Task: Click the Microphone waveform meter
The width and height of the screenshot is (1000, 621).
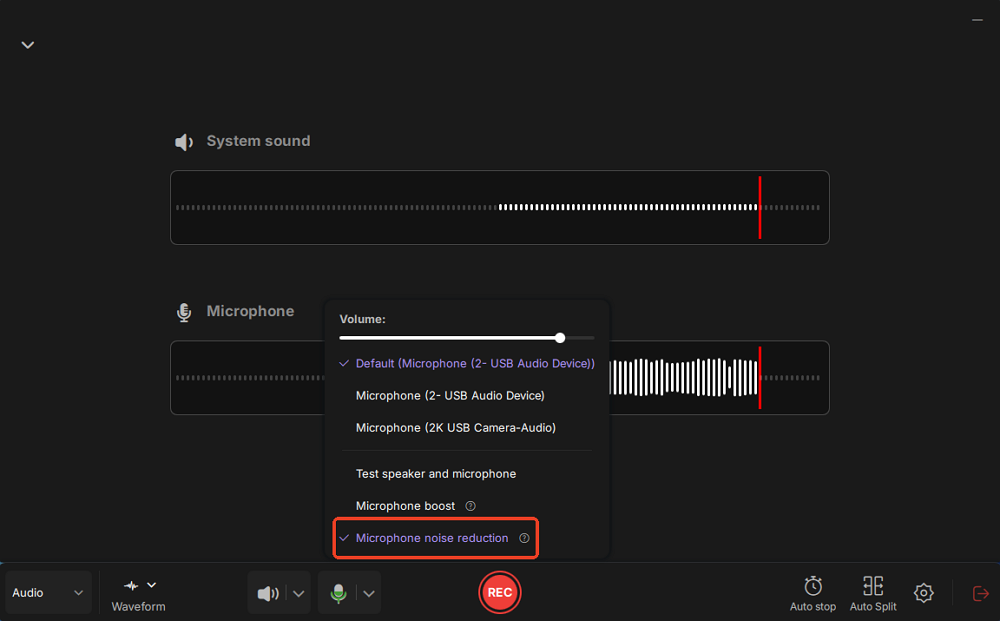Action: point(499,377)
